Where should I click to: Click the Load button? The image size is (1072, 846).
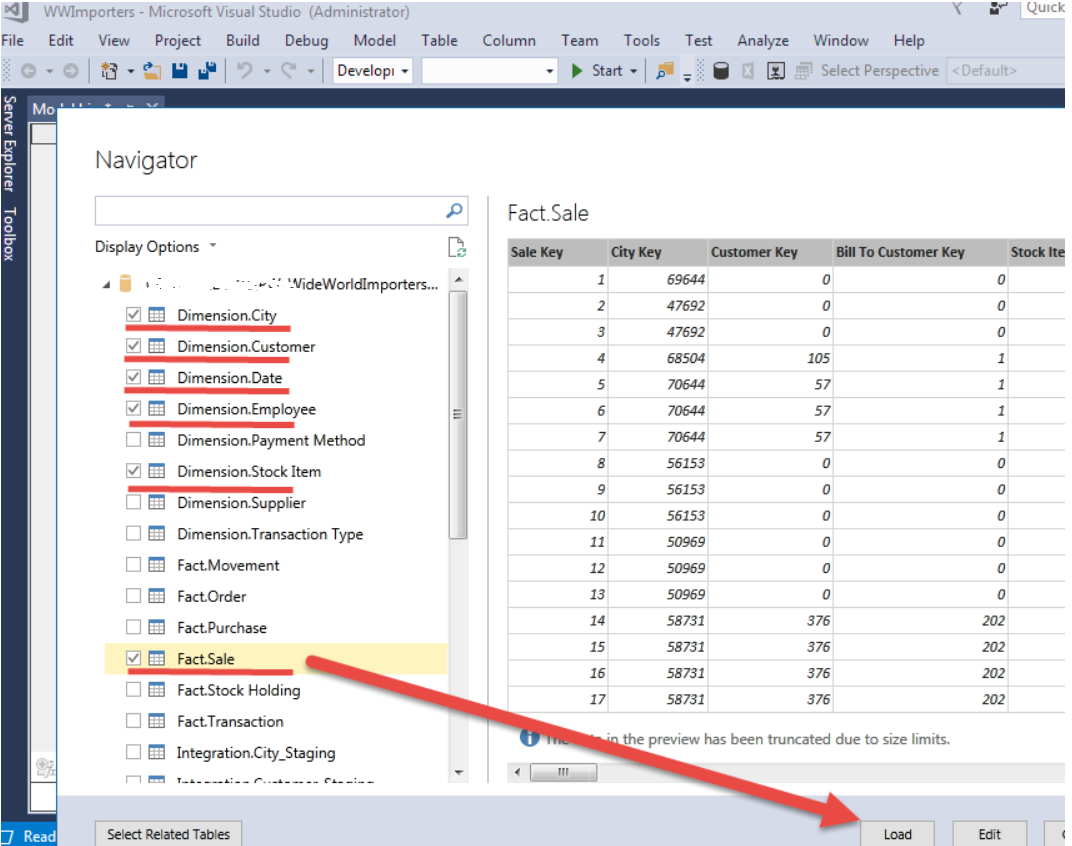point(897,834)
